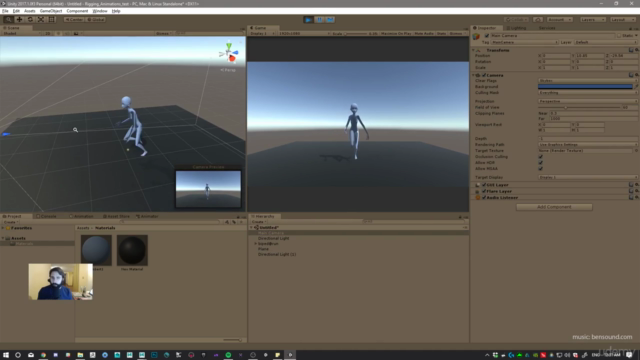Click the Main Camera object cube icon

point(476,37)
